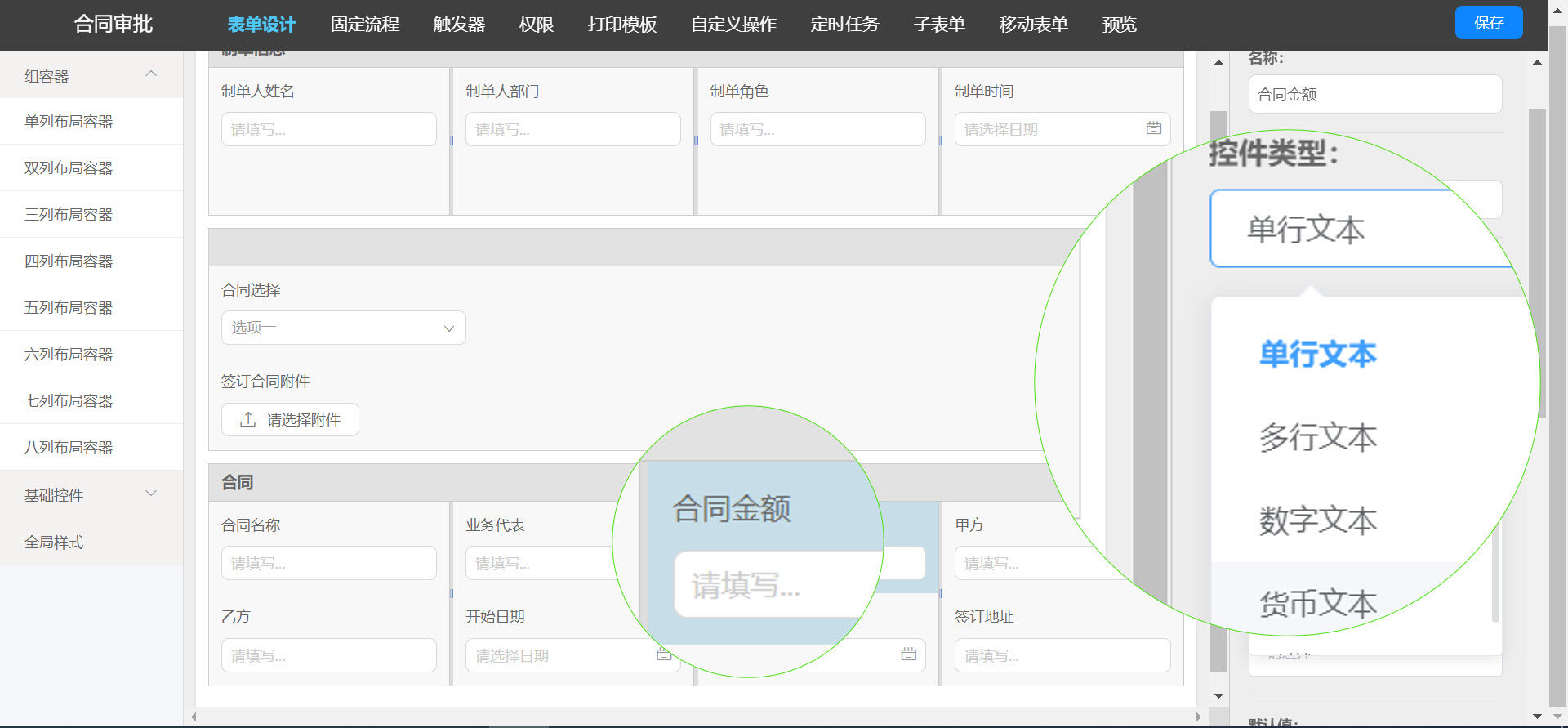Click the 保存 button
Screen dimensions: 1568x728
pos(1488,23)
